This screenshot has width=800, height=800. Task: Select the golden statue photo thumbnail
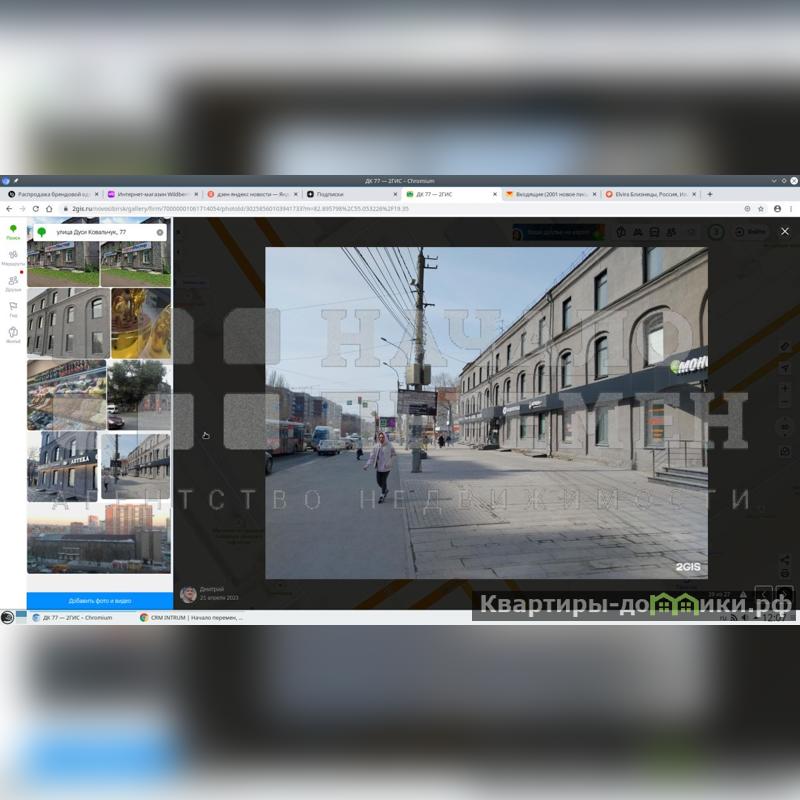click(x=140, y=323)
